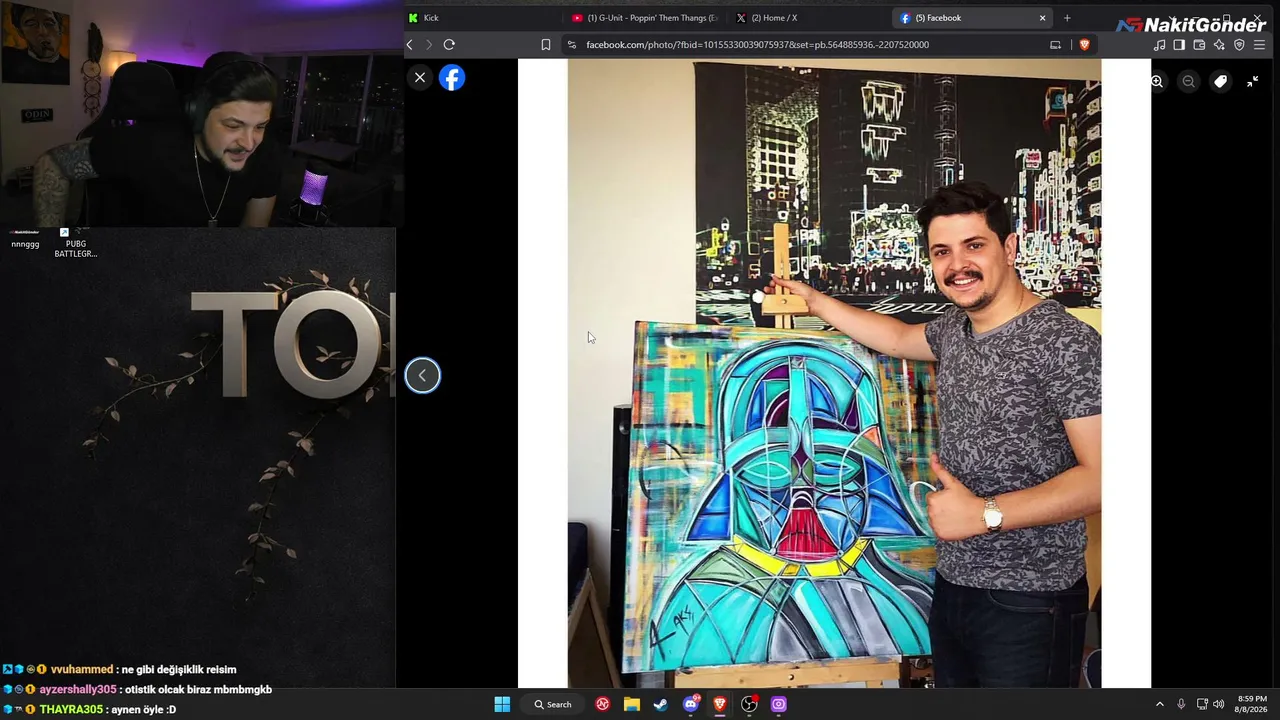Toggle the browser sidebar panel
This screenshot has height=720, width=1280.
coord(1179,44)
